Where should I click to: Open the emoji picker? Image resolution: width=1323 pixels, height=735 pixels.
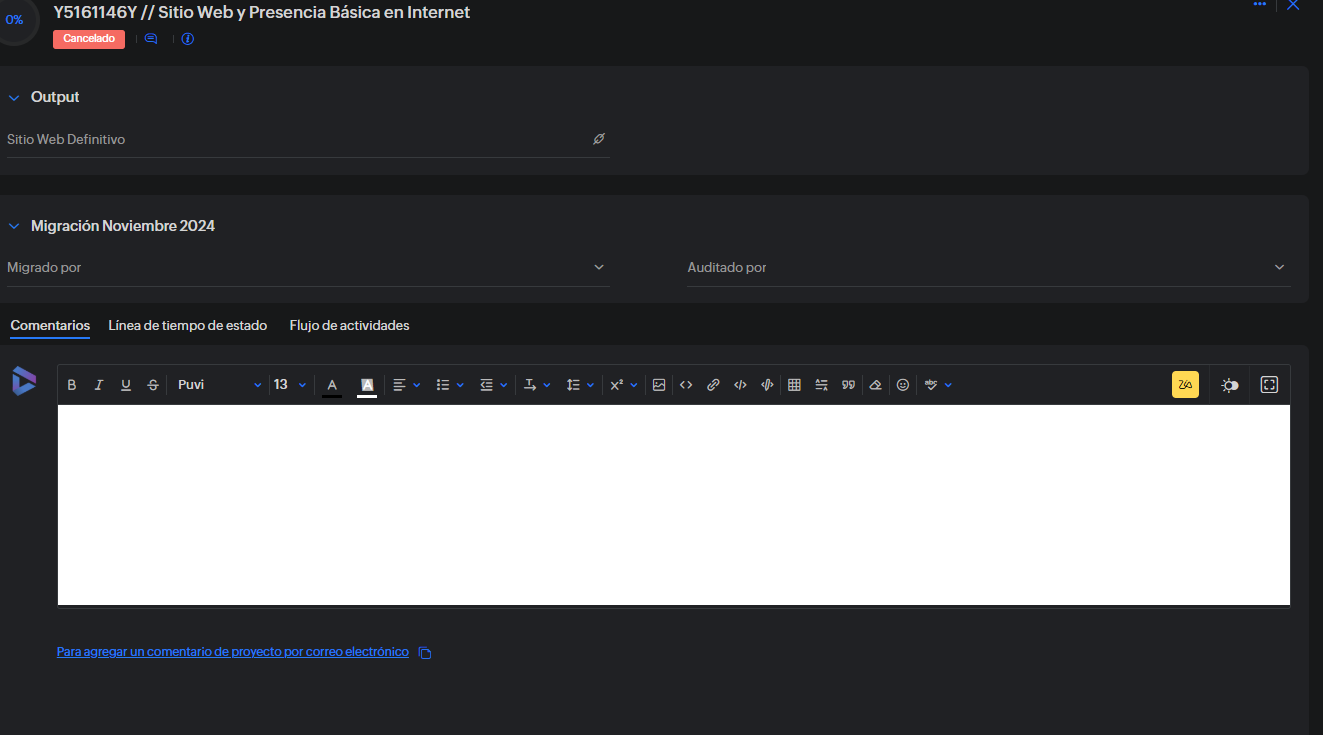(903, 385)
